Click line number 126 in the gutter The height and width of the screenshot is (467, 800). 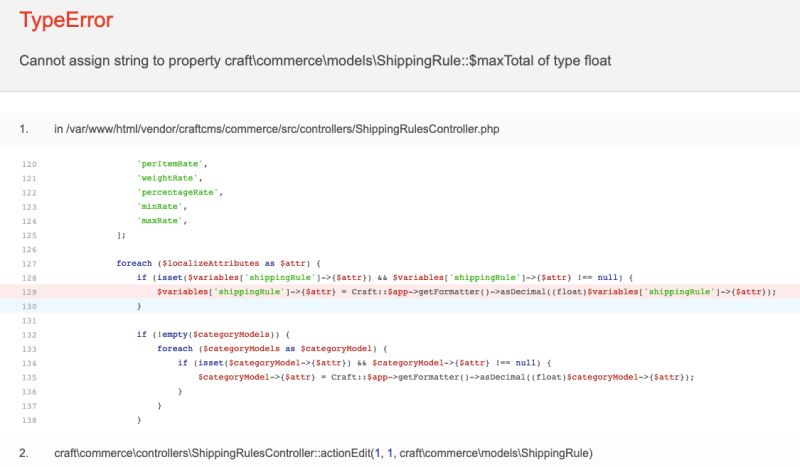pos(29,250)
